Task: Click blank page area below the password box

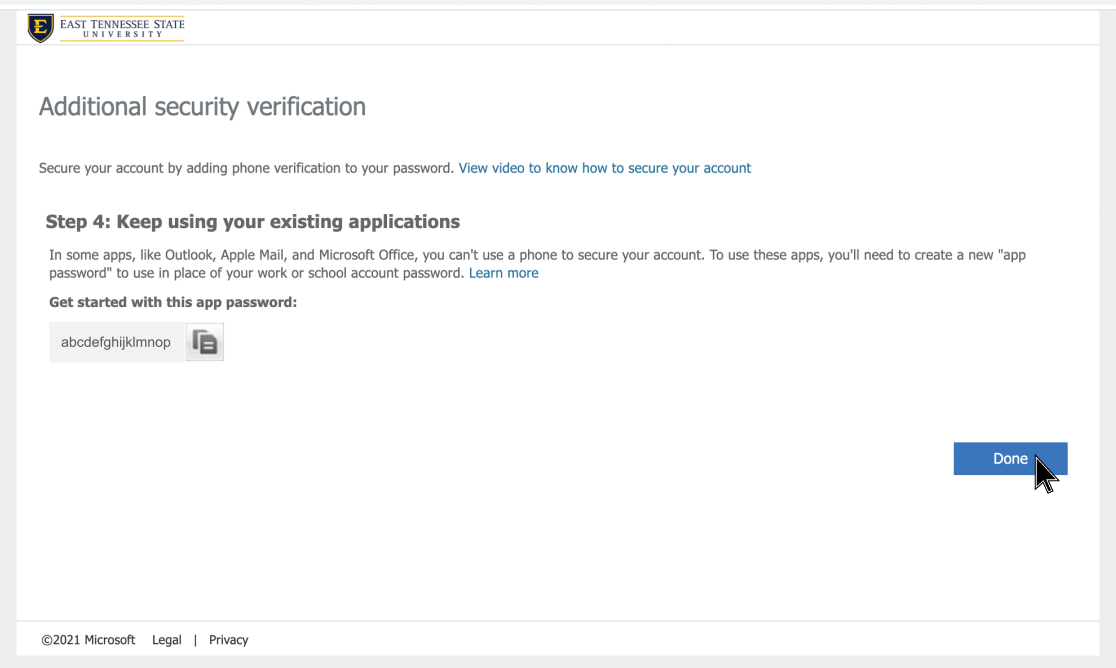Action: click(400, 480)
